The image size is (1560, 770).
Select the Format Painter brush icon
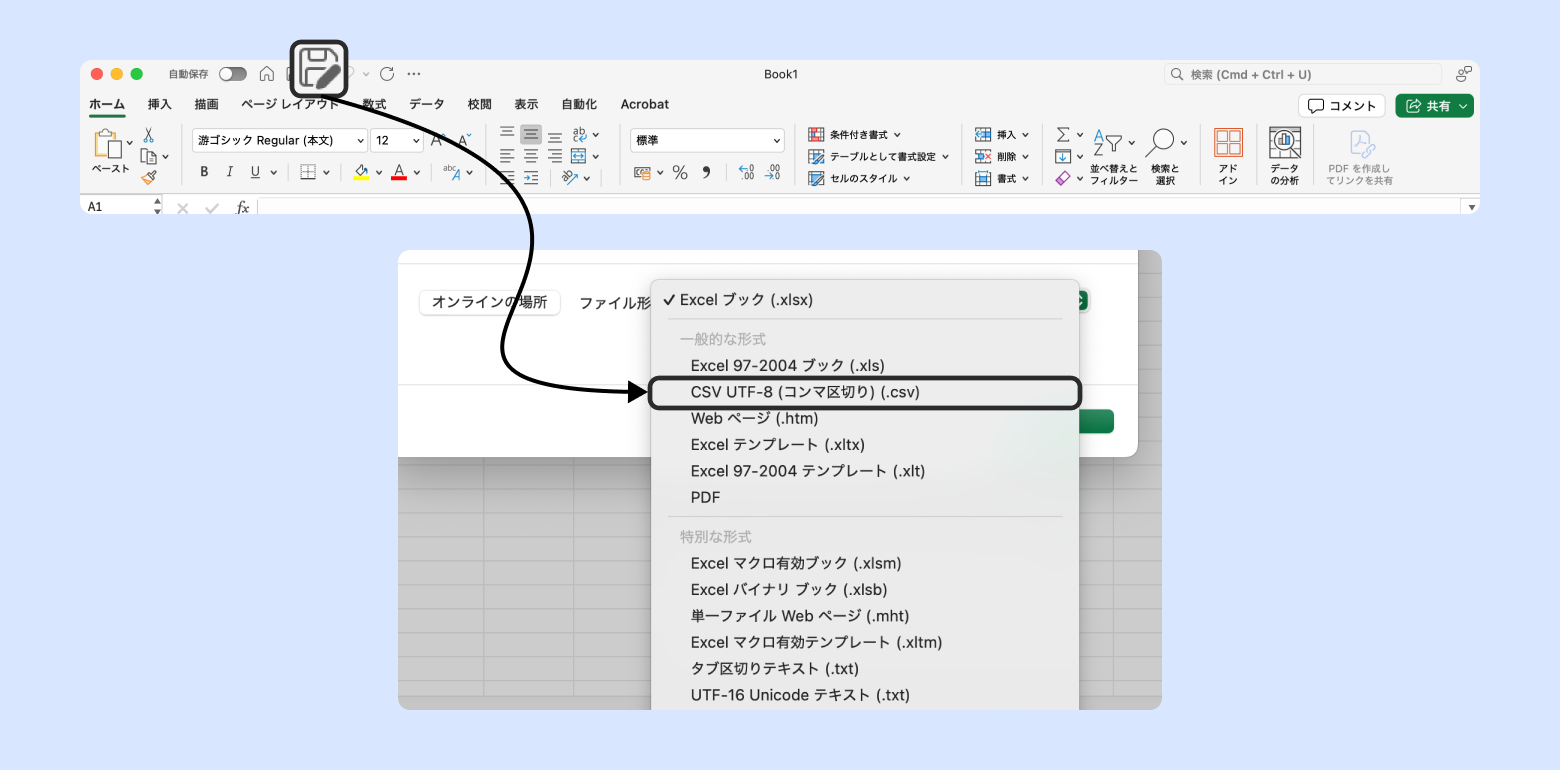[x=149, y=177]
